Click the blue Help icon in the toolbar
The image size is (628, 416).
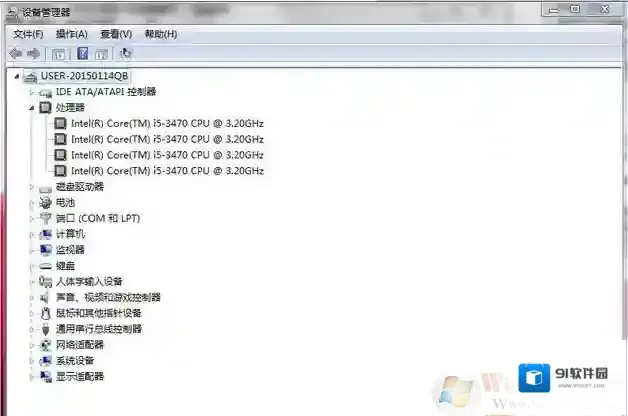[82, 53]
